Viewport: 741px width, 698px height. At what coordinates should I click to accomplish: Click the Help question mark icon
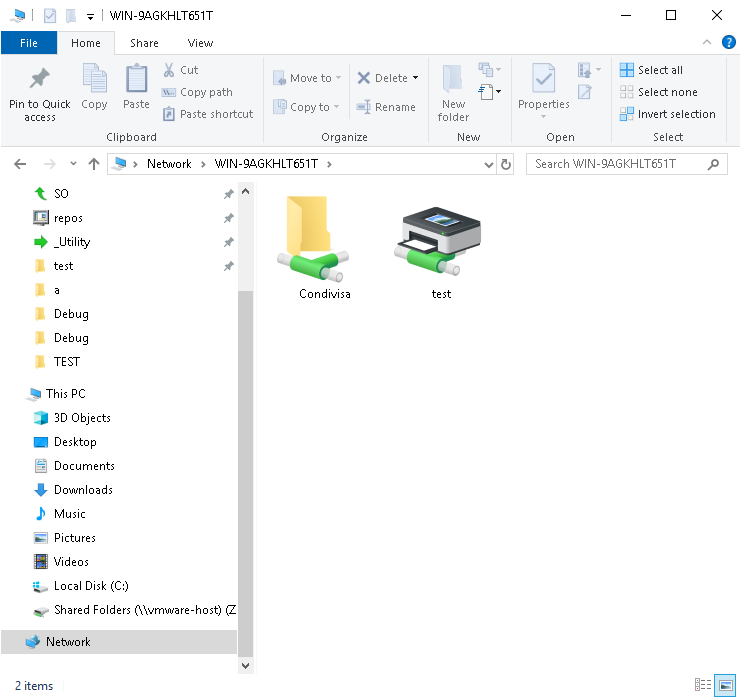(x=728, y=42)
